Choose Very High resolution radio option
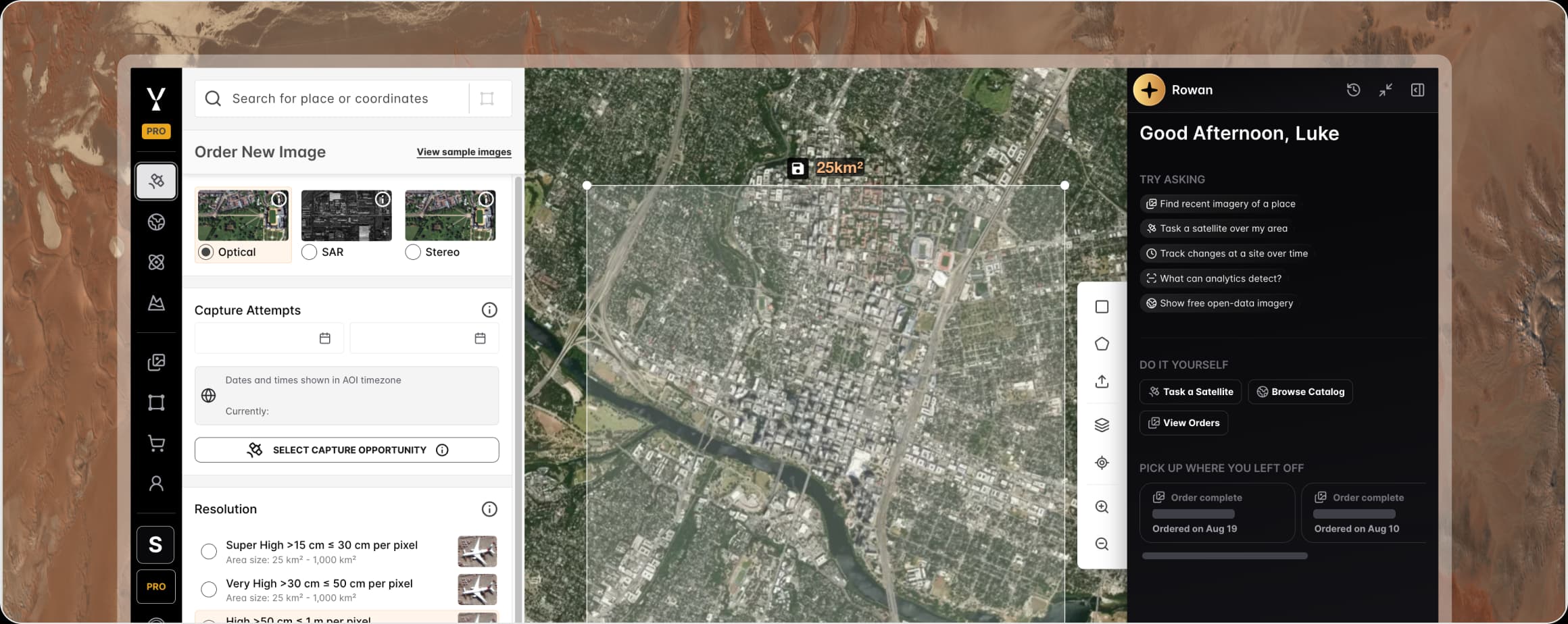 (x=209, y=590)
